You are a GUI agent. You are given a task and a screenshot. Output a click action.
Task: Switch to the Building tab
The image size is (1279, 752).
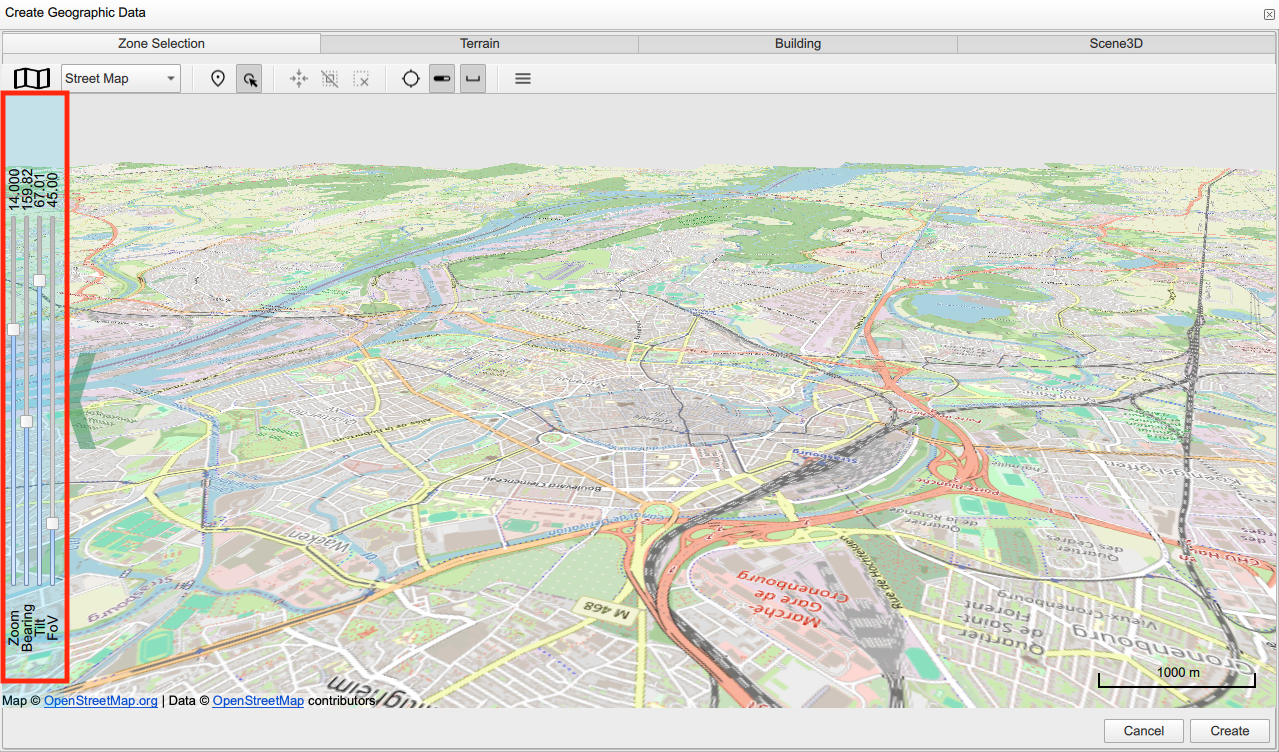click(x=797, y=44)
